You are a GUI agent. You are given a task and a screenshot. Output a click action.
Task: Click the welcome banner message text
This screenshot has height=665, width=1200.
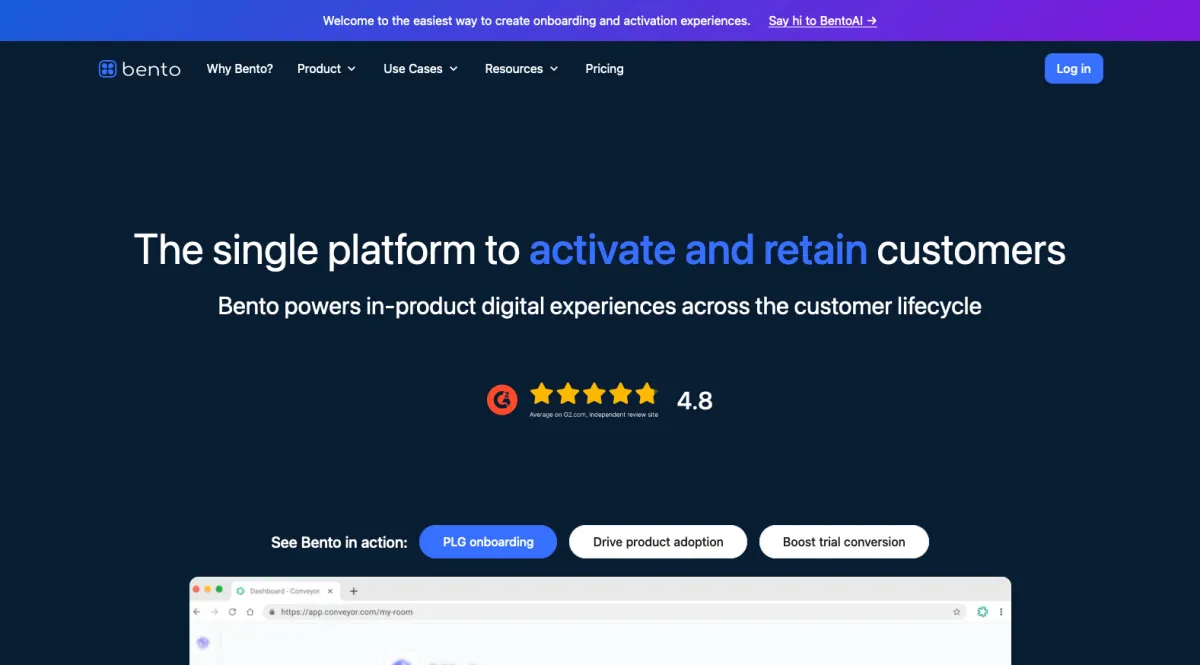(536, 20)
